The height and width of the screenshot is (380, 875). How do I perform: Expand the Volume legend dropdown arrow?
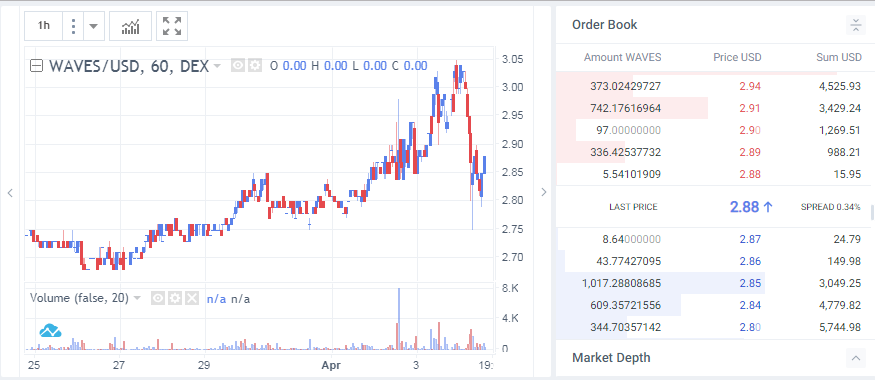pos(137,299)
